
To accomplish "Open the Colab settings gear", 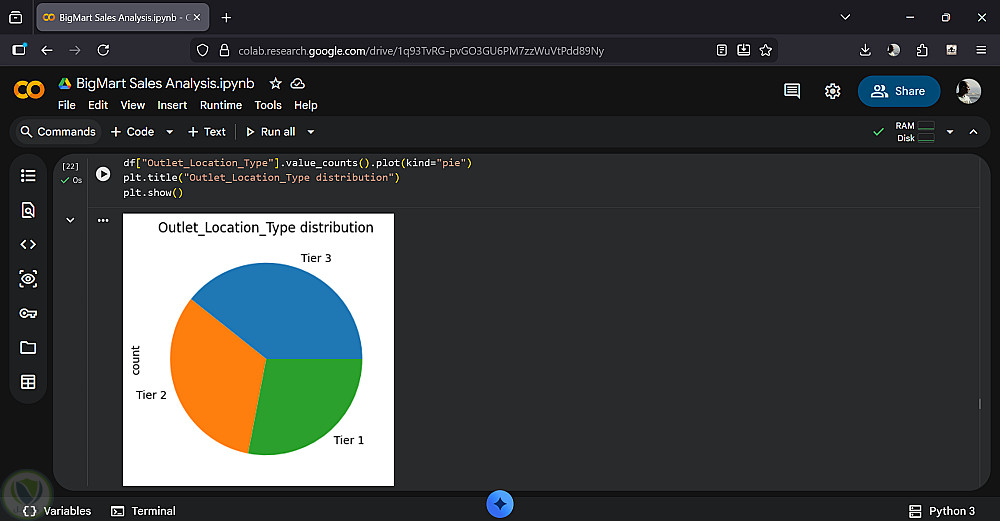I will pyautogui.click(x=832, y=91).
